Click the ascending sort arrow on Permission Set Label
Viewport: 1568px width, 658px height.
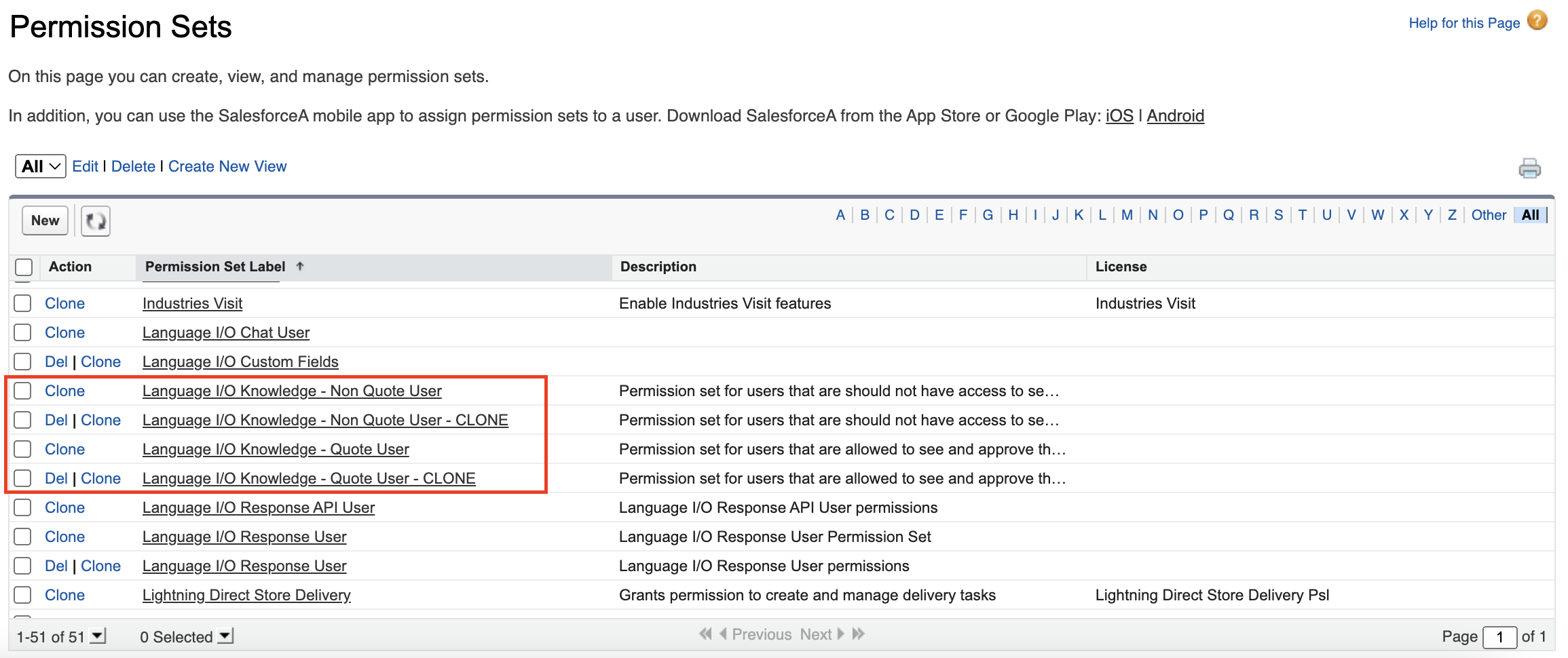pyautogui.click(x=300, y=267)
